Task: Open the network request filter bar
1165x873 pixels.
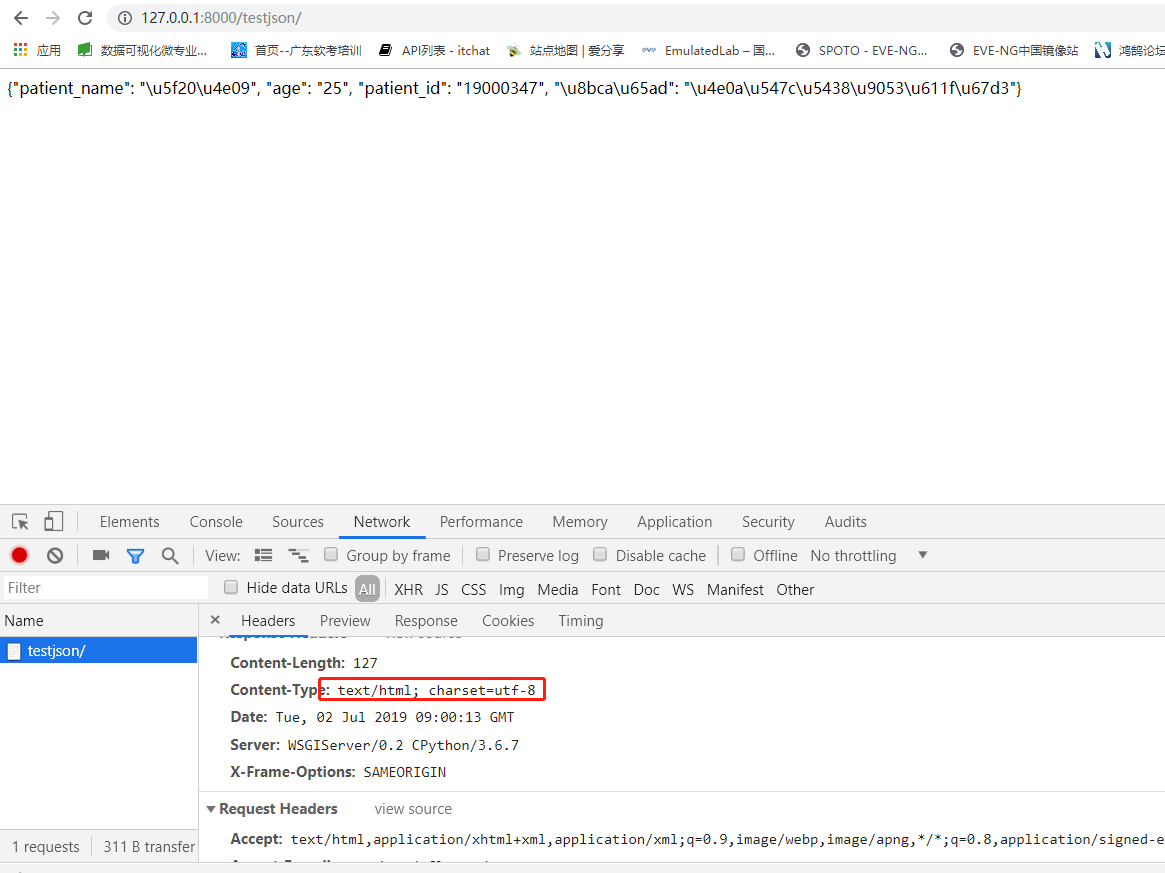Action: tap(135, 555)
